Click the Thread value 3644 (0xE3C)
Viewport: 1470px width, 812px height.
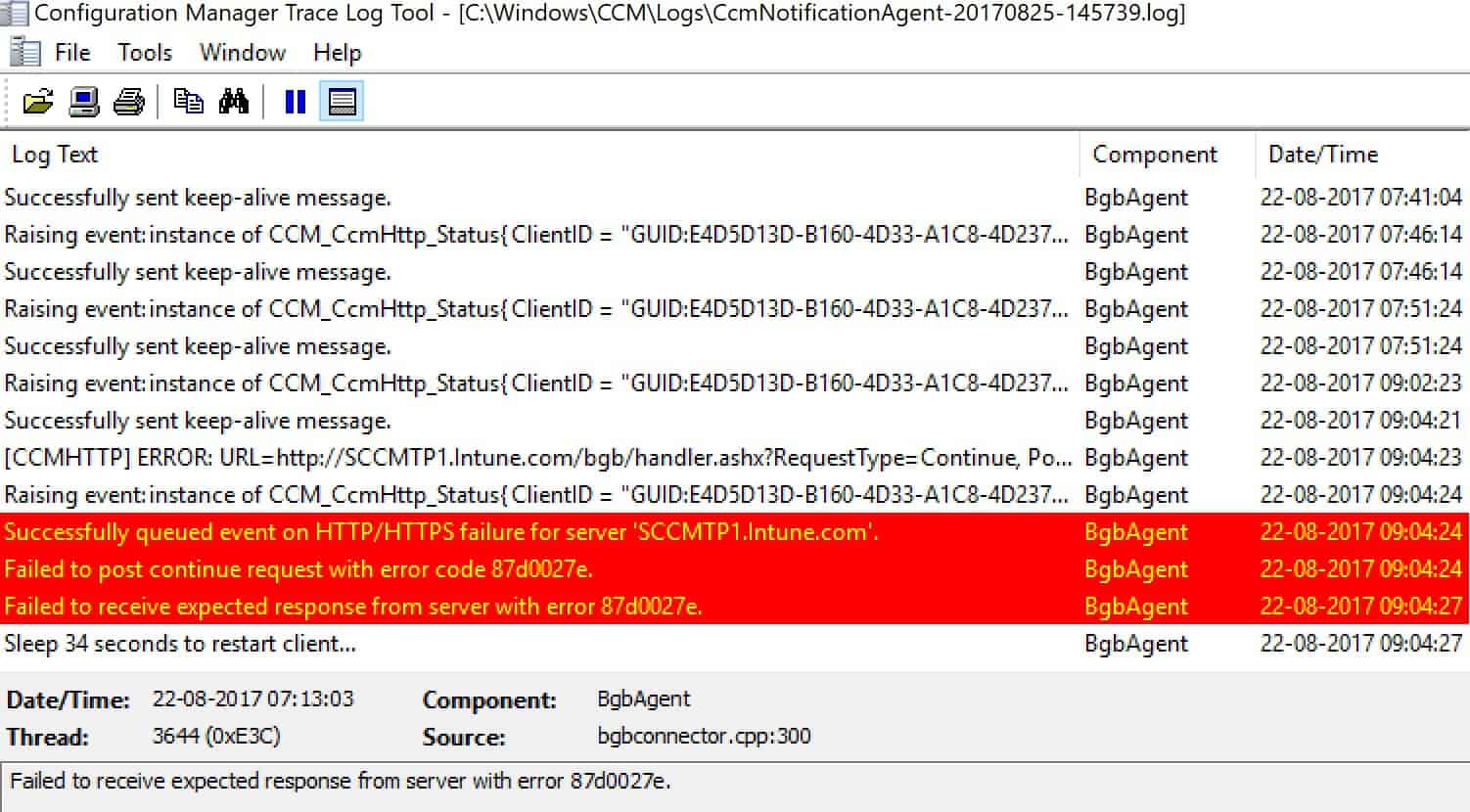[x=216, y=736]
